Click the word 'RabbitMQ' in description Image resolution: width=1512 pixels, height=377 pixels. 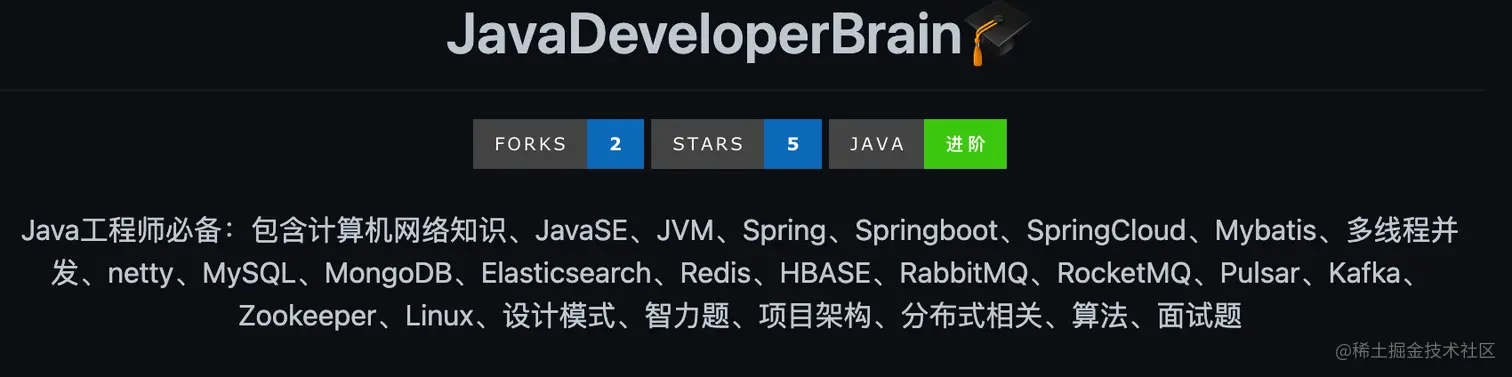click(964, 273)
